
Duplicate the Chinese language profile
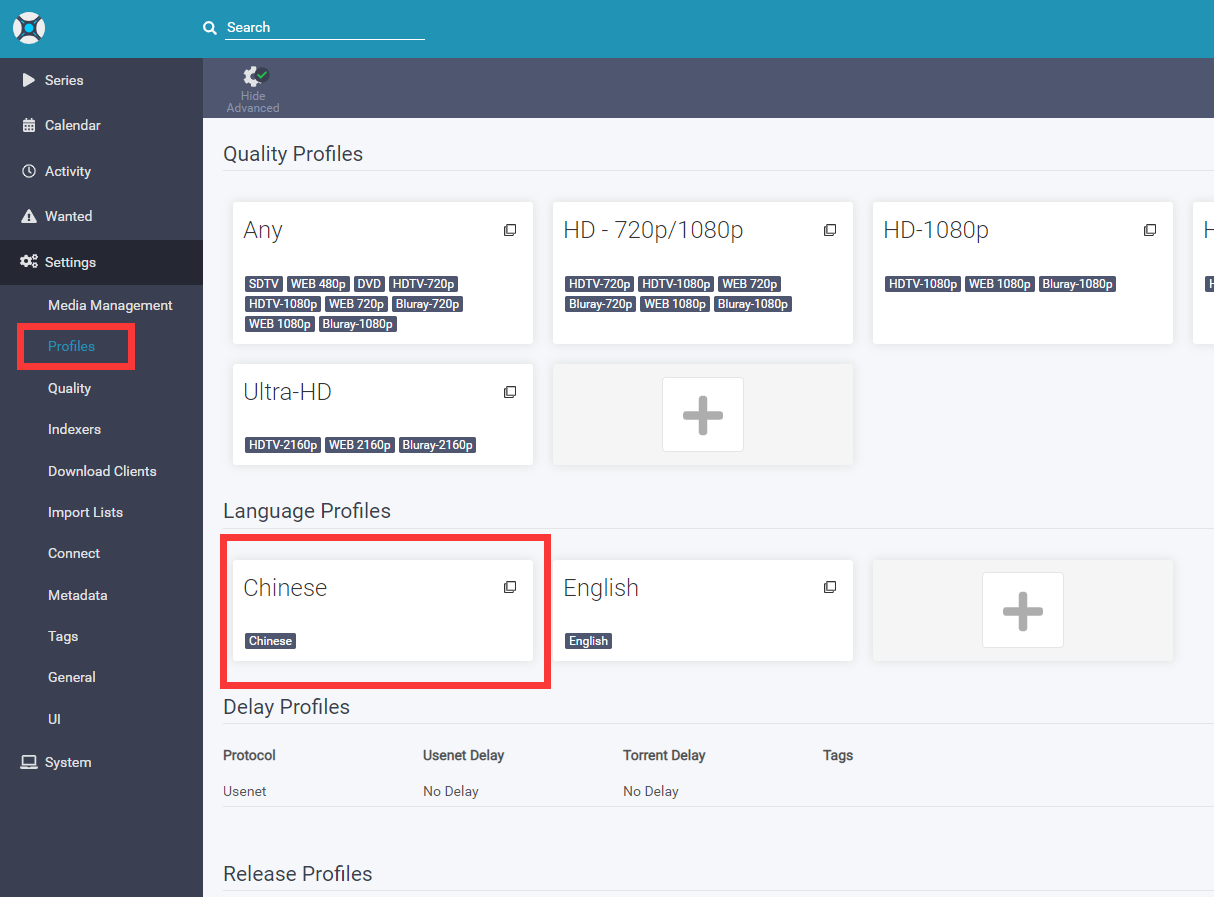pyautogui.click(x=510, y=588)
